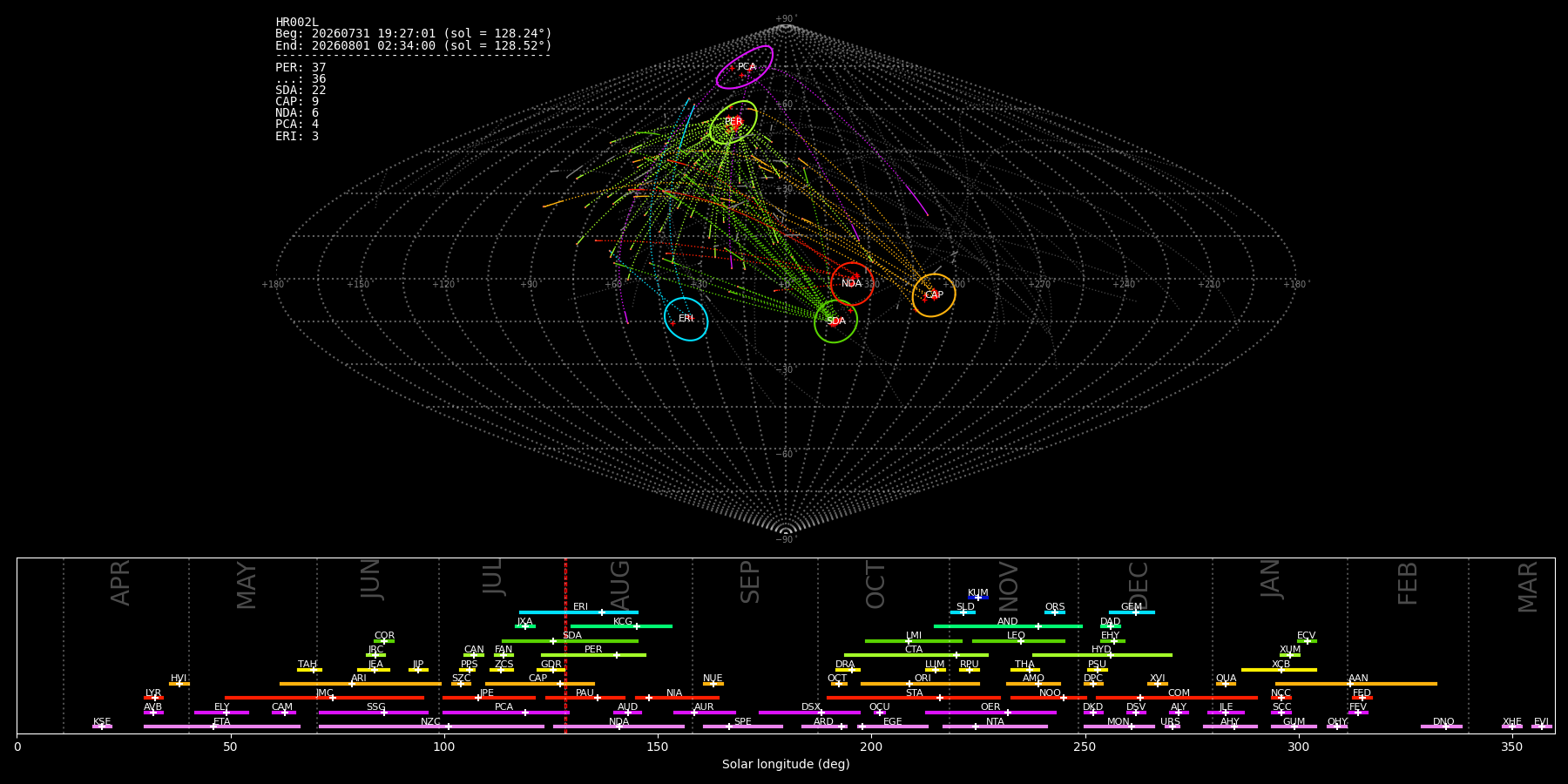Click the QUA shower bar in timeline
This screenshot has height=784, width=1568.
[1226, 683]
